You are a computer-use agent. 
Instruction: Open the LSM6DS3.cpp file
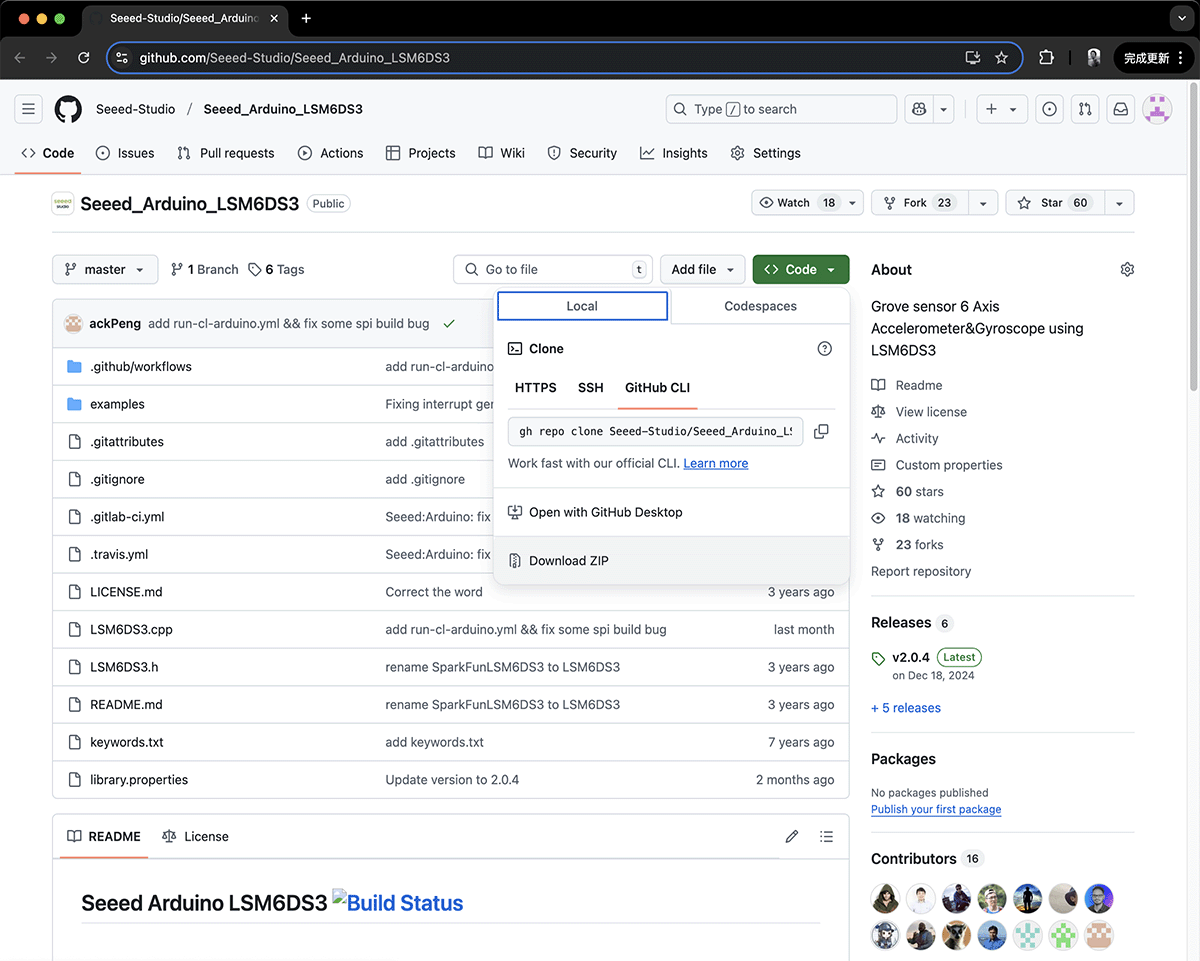(131, 630)
